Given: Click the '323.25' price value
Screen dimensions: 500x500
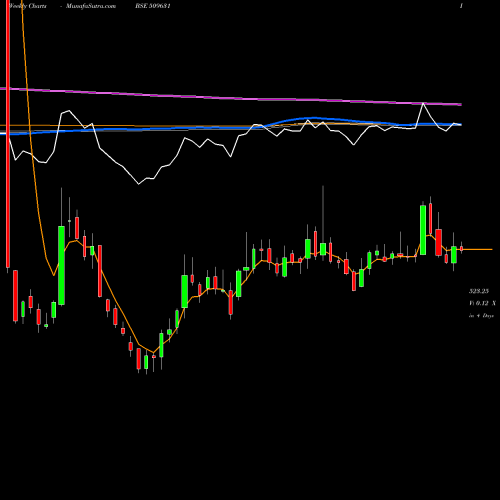Looking at the screenshot, I should pyautogui.click(x=479, y=291).
